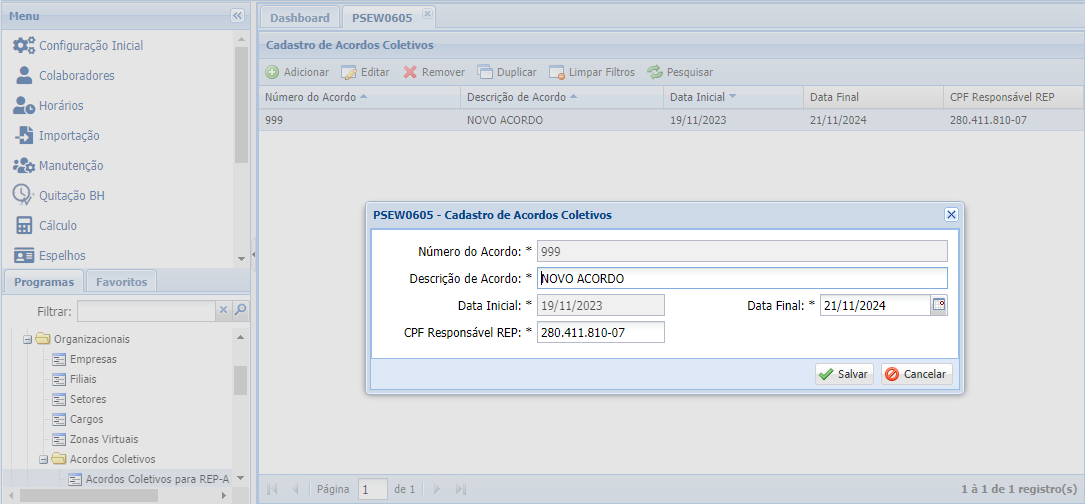Open the Data Final calendar picker
Image resolution: width=1085 pixels, height=504 pixels.
(x=939, y=305)
